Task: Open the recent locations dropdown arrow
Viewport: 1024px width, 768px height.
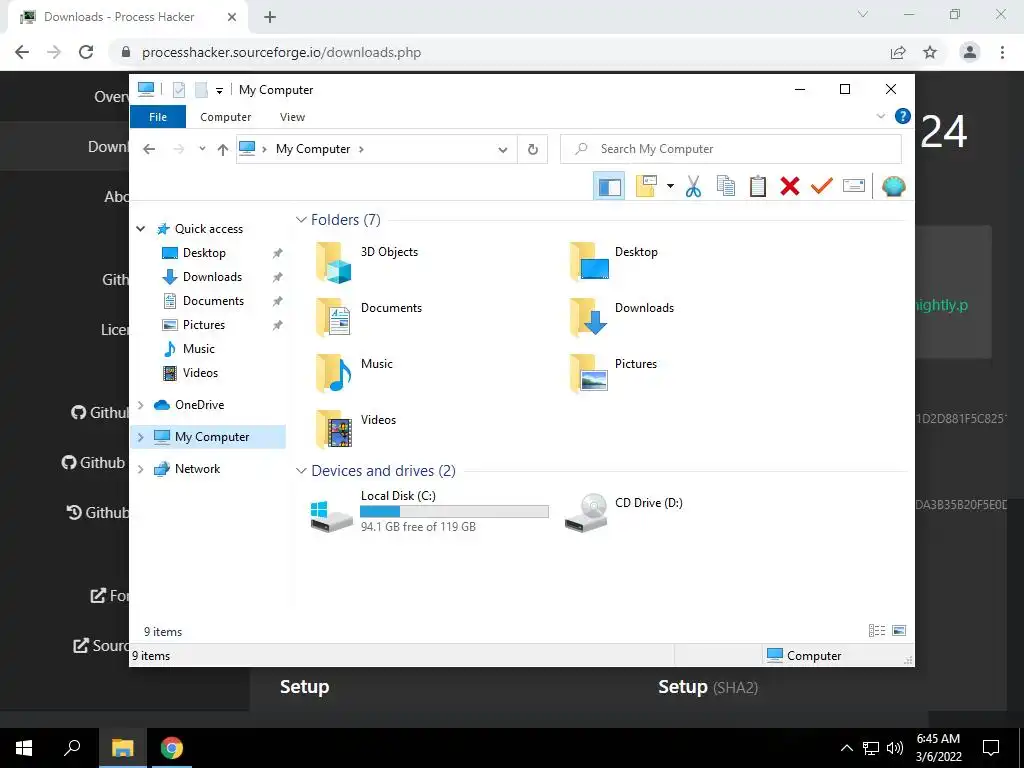Action: click(202, 149)
